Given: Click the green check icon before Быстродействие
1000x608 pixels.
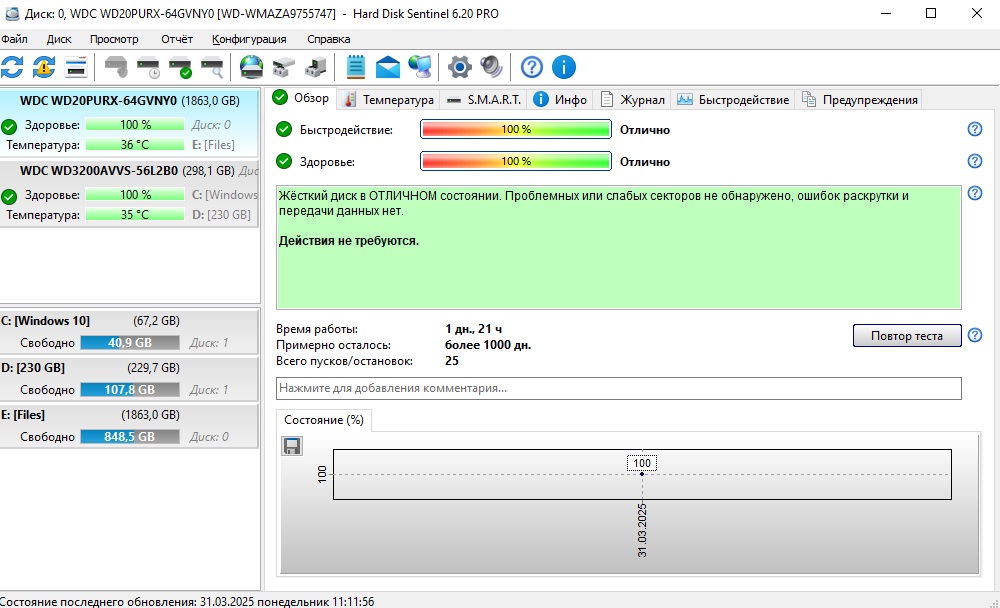Looking at the screenshot, I should (x=284, y=129).
